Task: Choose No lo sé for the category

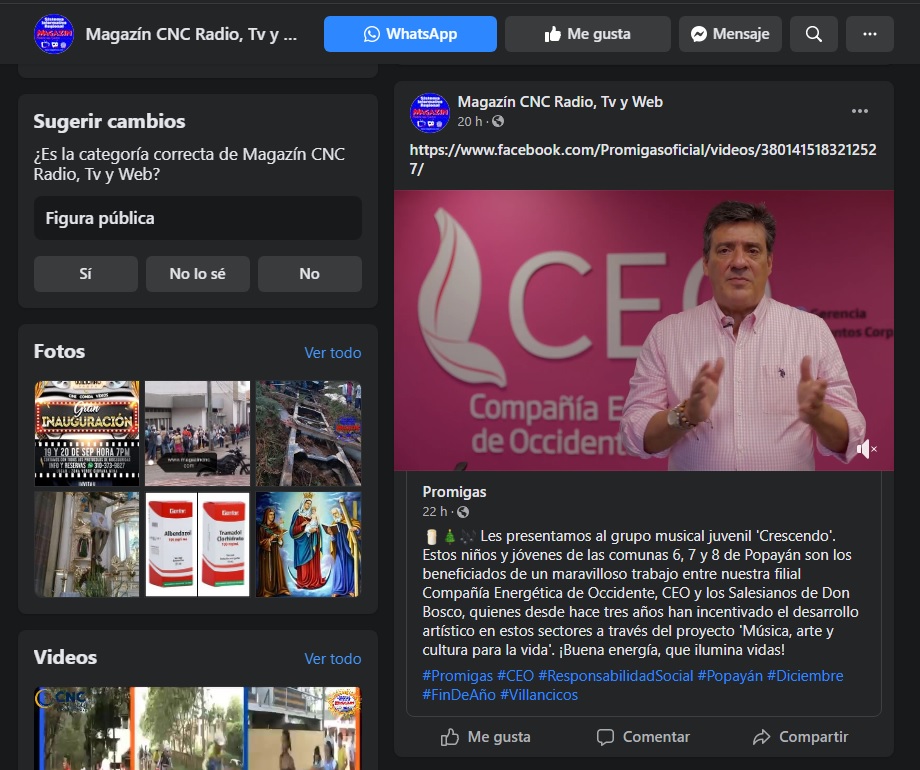Action: (198, 273)
